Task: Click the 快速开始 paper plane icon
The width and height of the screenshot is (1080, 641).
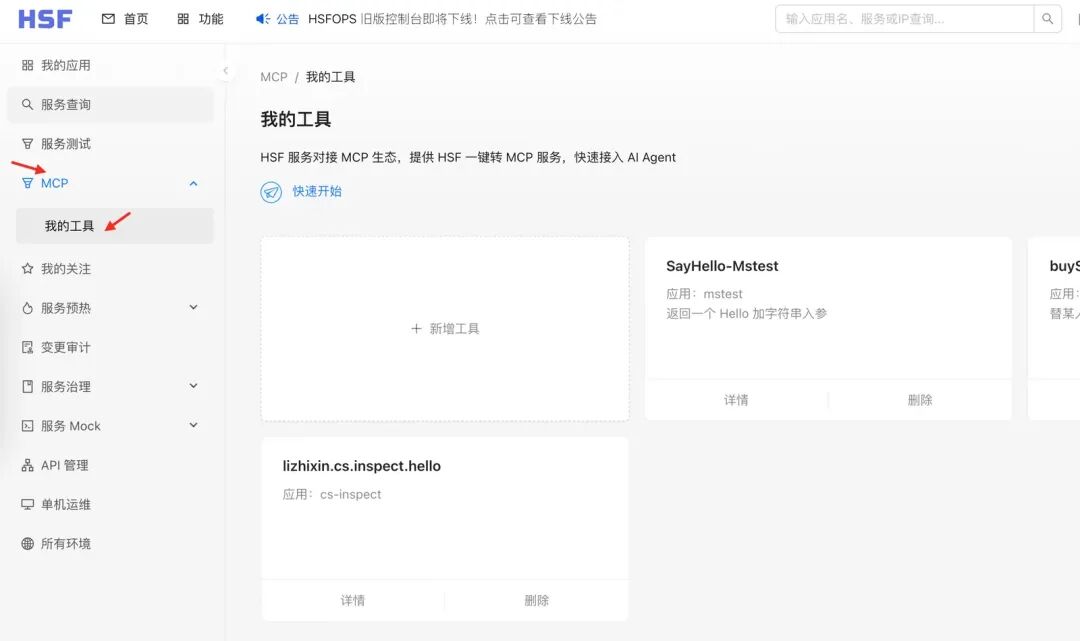Action: [270, 191]
